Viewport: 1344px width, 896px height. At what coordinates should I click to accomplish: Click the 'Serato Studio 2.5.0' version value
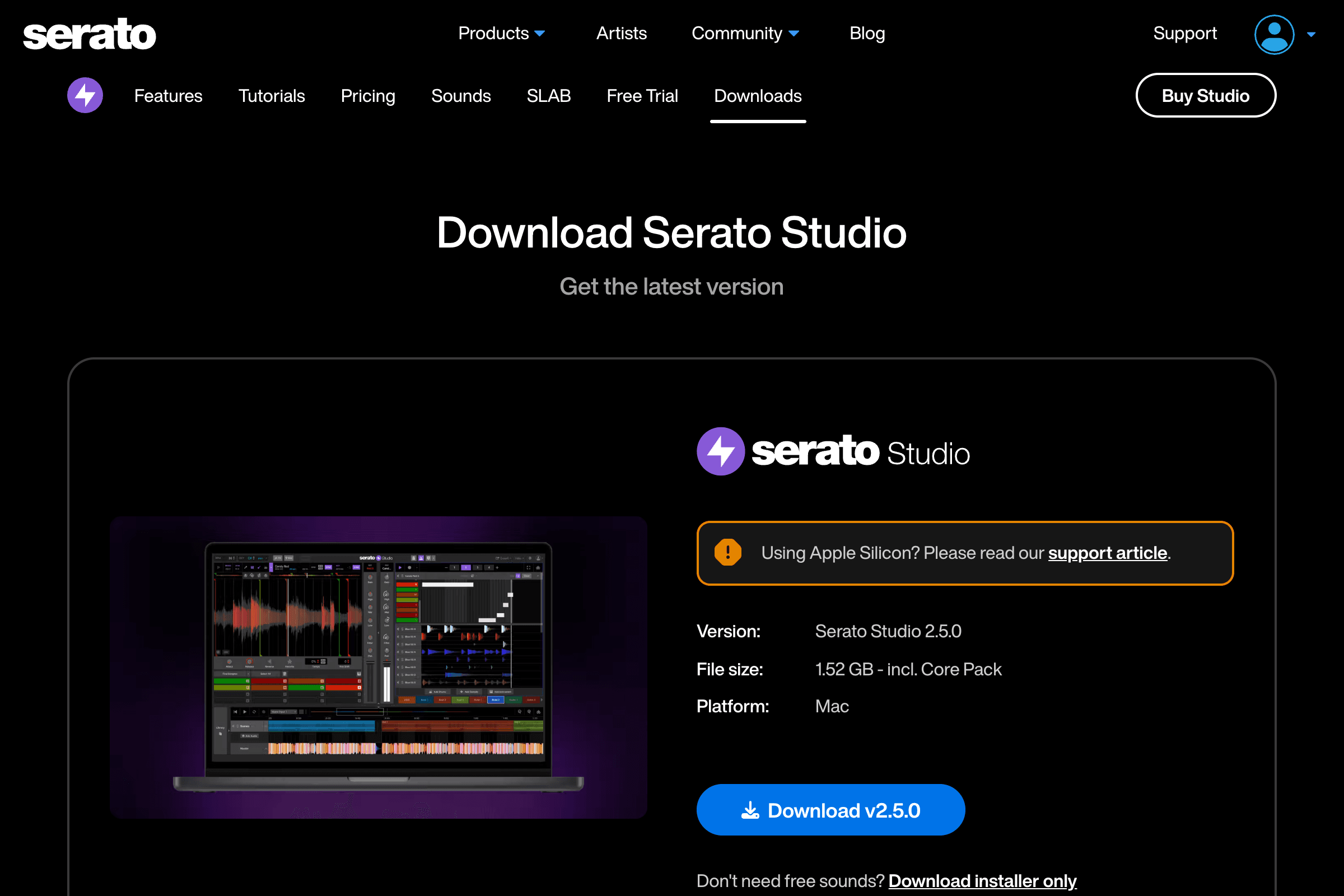coord(888,631)
